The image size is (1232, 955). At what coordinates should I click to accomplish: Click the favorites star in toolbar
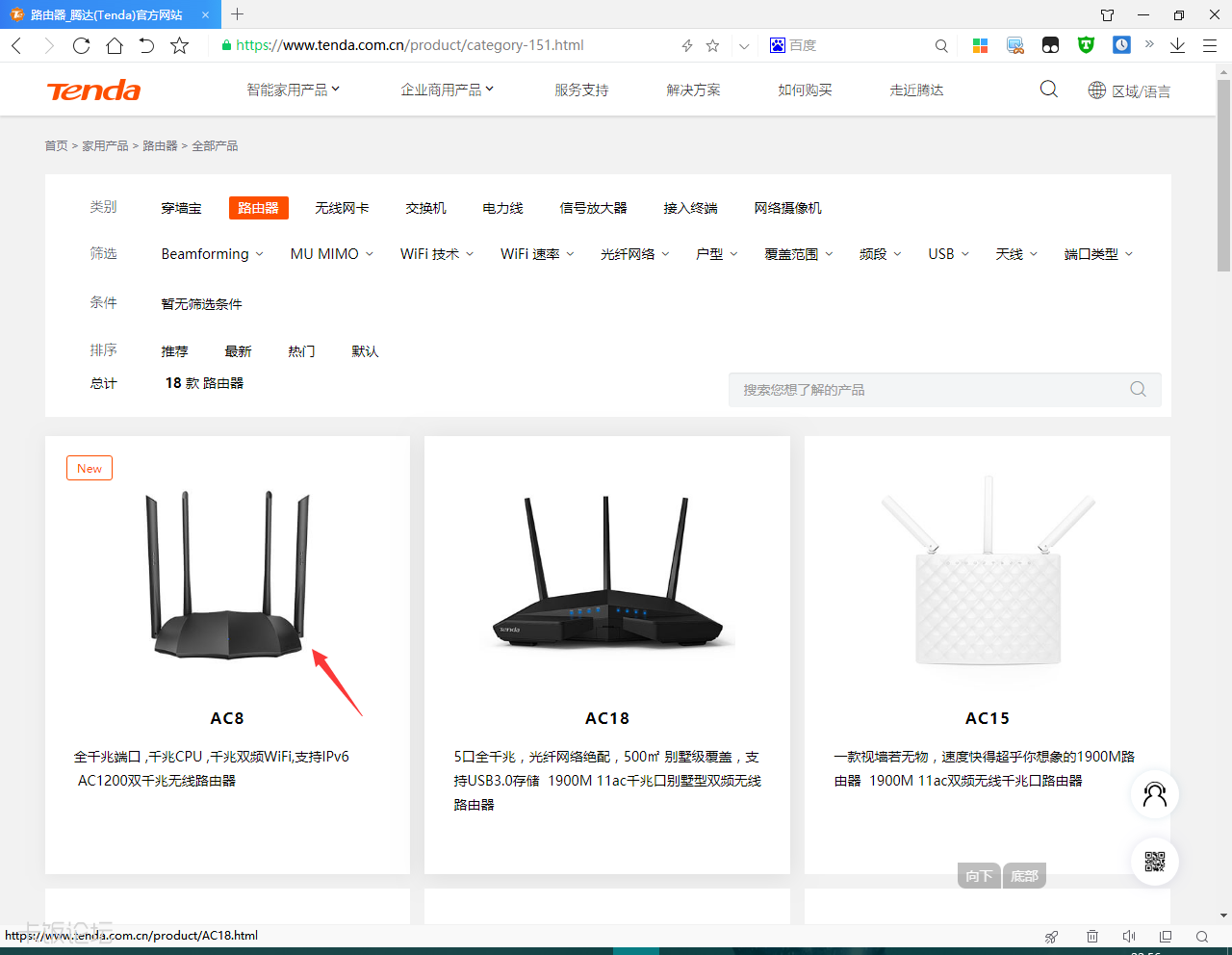pyautogui.click(x=179, y=45)
